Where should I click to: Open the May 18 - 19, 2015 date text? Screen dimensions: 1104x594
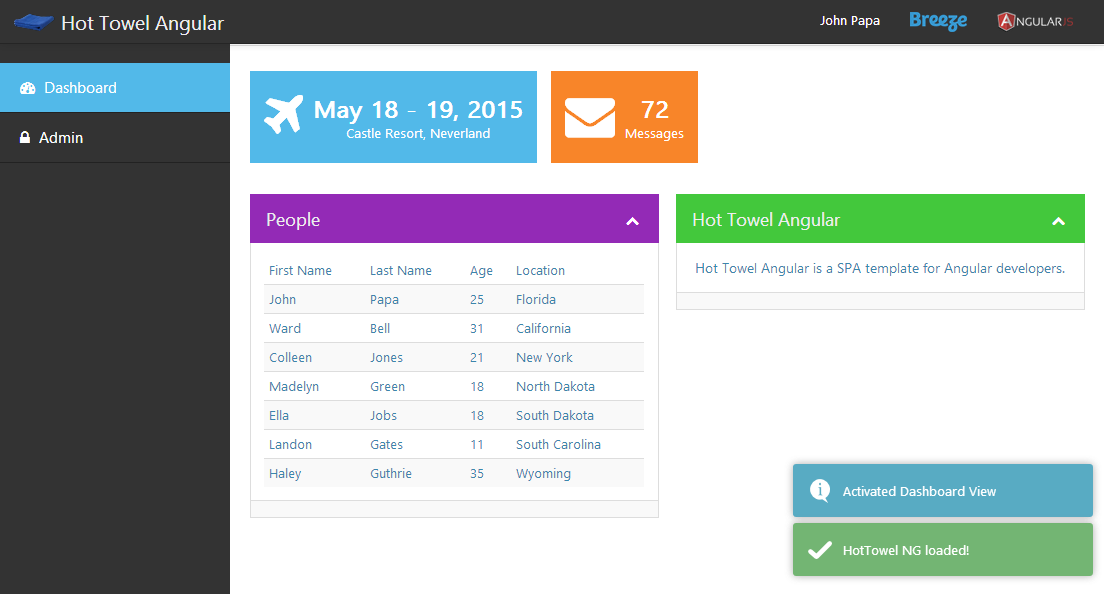pos(418,110)
